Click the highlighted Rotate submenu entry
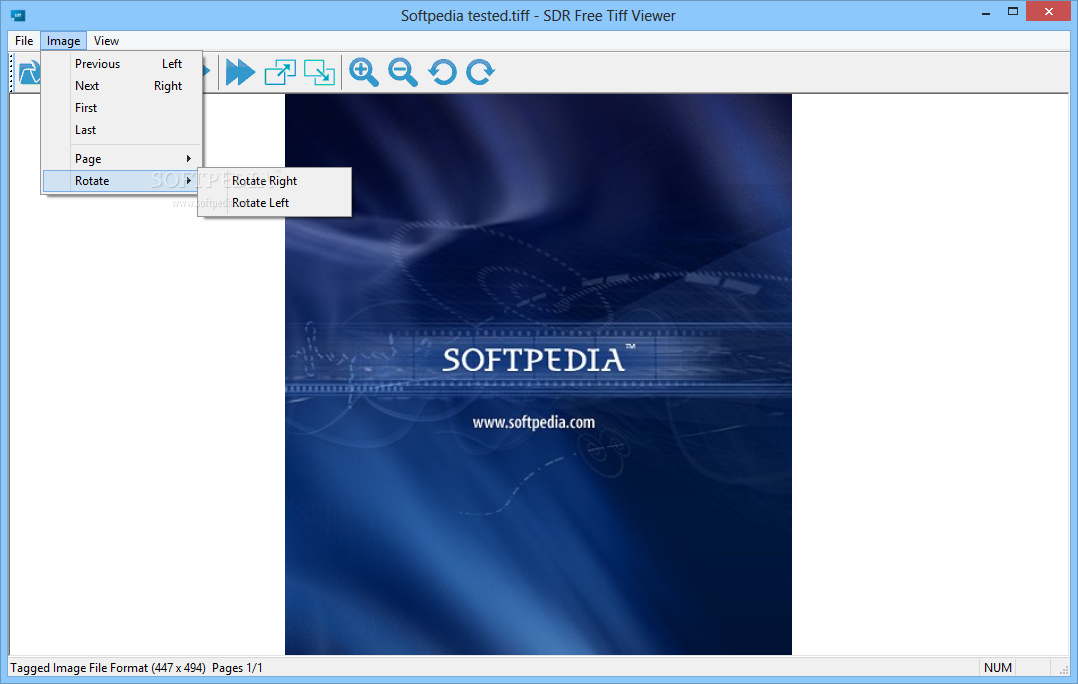The image size is (1078, 684). click(122, 181)
